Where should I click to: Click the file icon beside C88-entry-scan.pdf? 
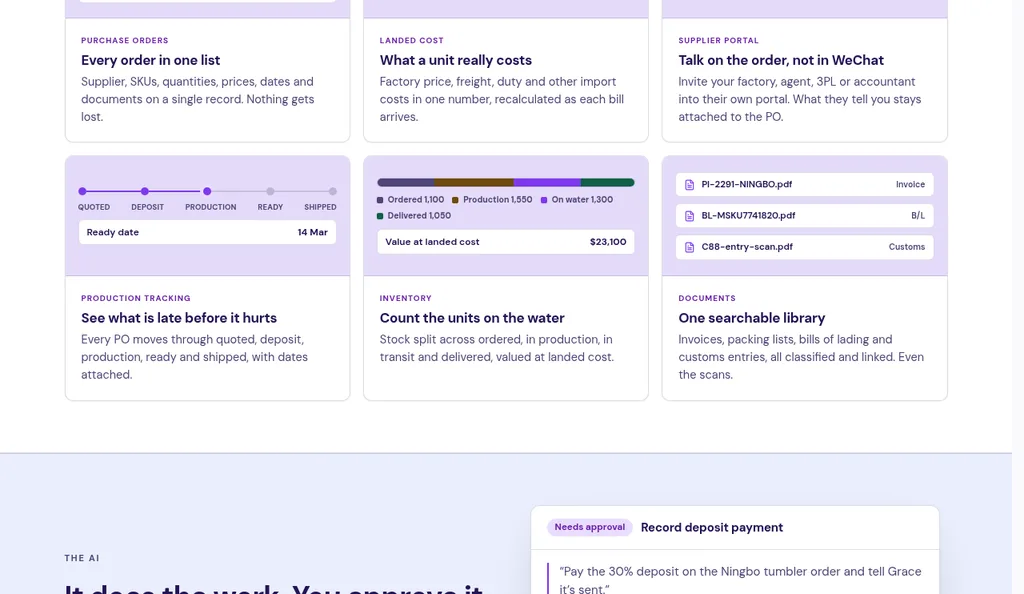click(689, 247)
